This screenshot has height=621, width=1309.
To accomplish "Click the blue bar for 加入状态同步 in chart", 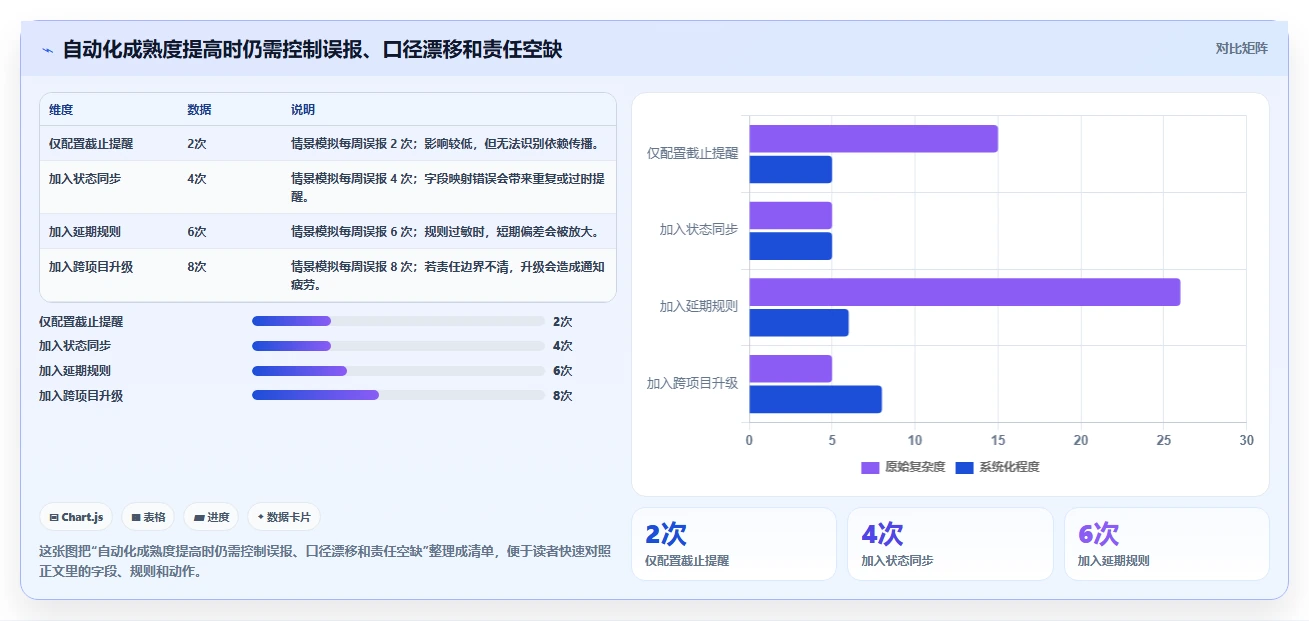I will [790, 246].
